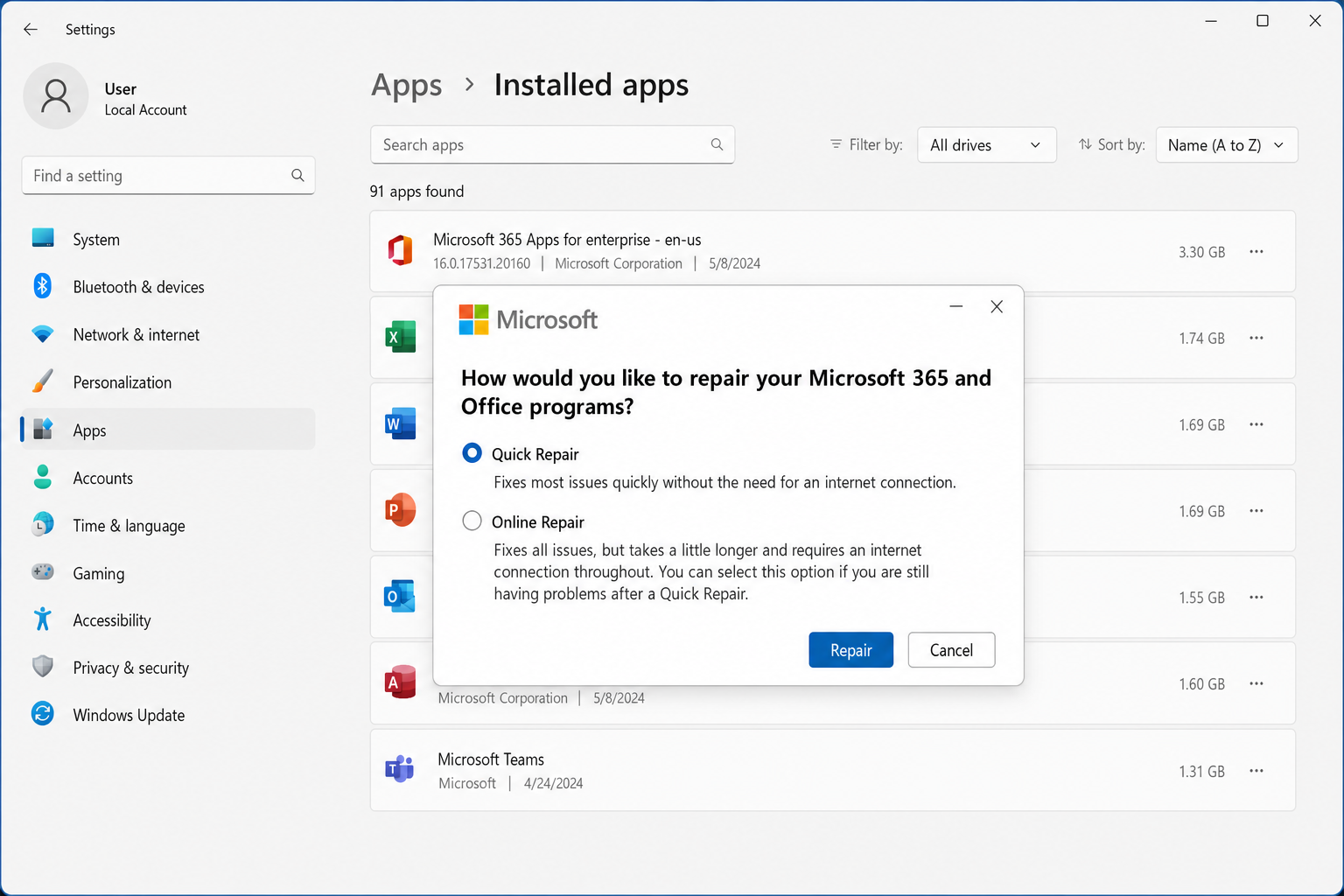Click the Apps breadcrumb link
The width and height of the screenshot is (1344, 896).
[x=407, y=86]
